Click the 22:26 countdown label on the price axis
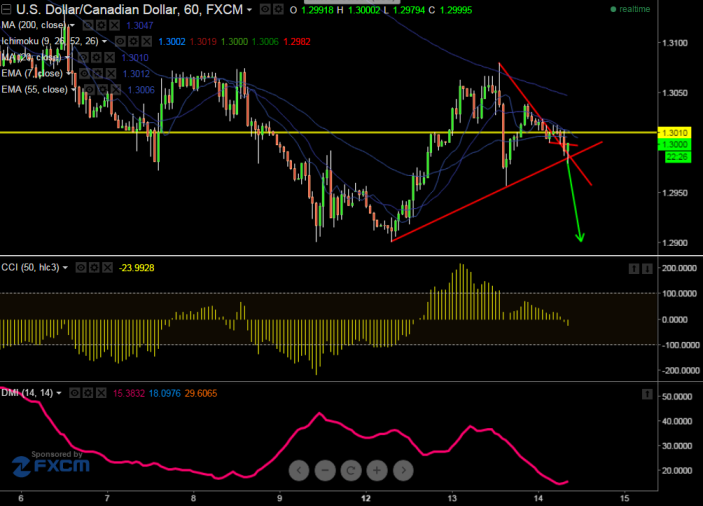703x506 pixels. (677, 157)
